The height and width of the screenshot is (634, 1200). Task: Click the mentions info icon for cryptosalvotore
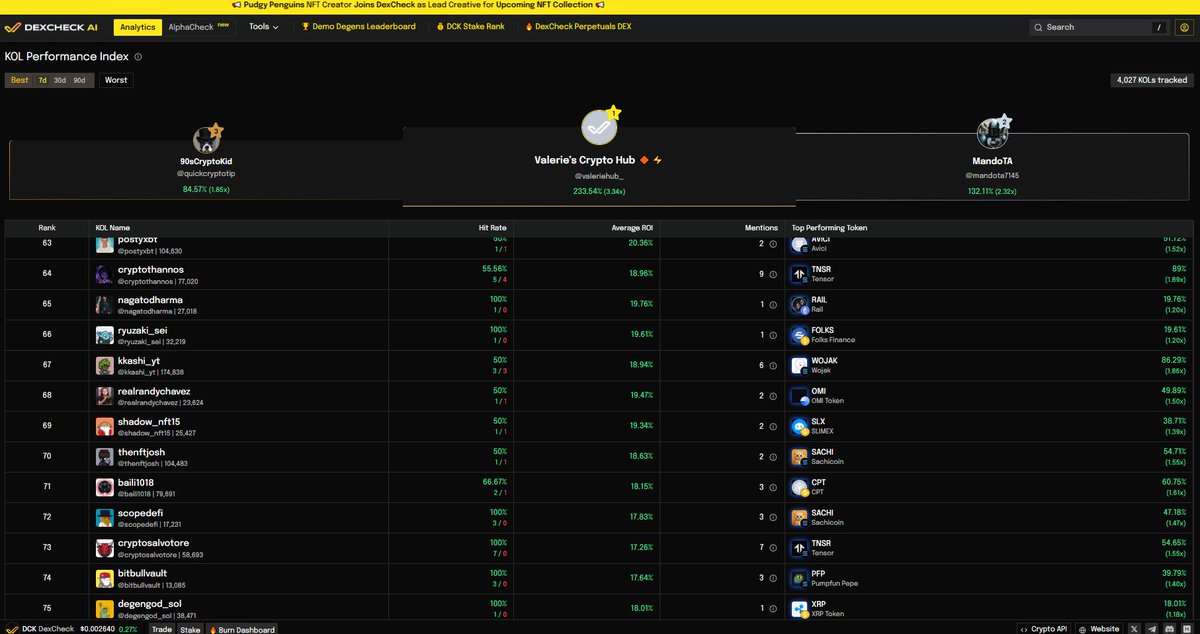tap(774, 548)
